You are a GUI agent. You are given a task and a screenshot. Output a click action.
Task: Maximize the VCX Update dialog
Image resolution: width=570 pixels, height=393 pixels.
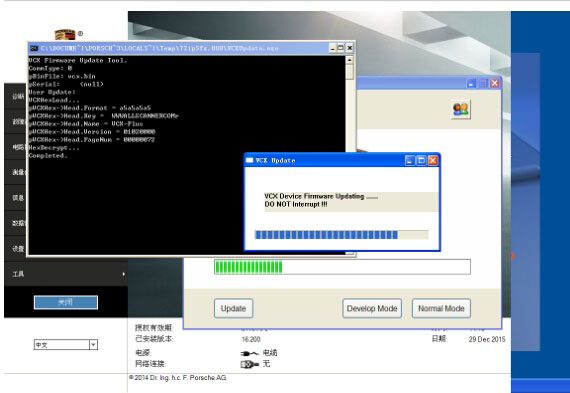[x=421, y=160]
